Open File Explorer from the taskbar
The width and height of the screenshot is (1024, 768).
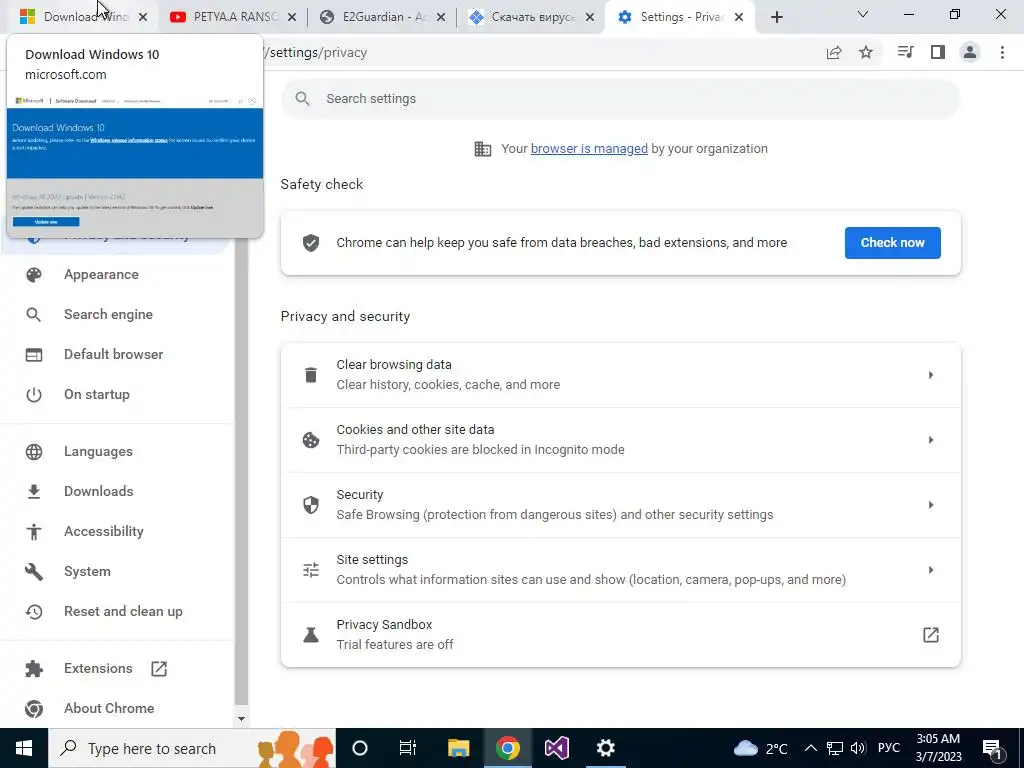click(x=458, y=748)
